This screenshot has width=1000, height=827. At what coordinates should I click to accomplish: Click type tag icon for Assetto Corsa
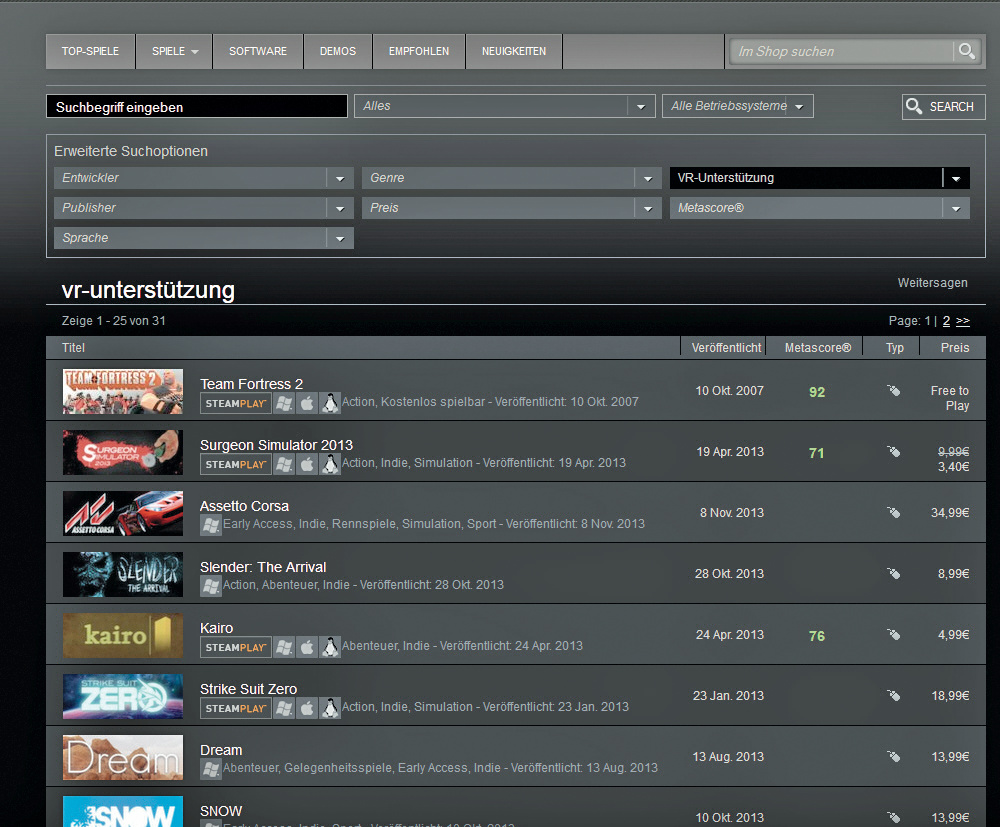coord(893,512)
